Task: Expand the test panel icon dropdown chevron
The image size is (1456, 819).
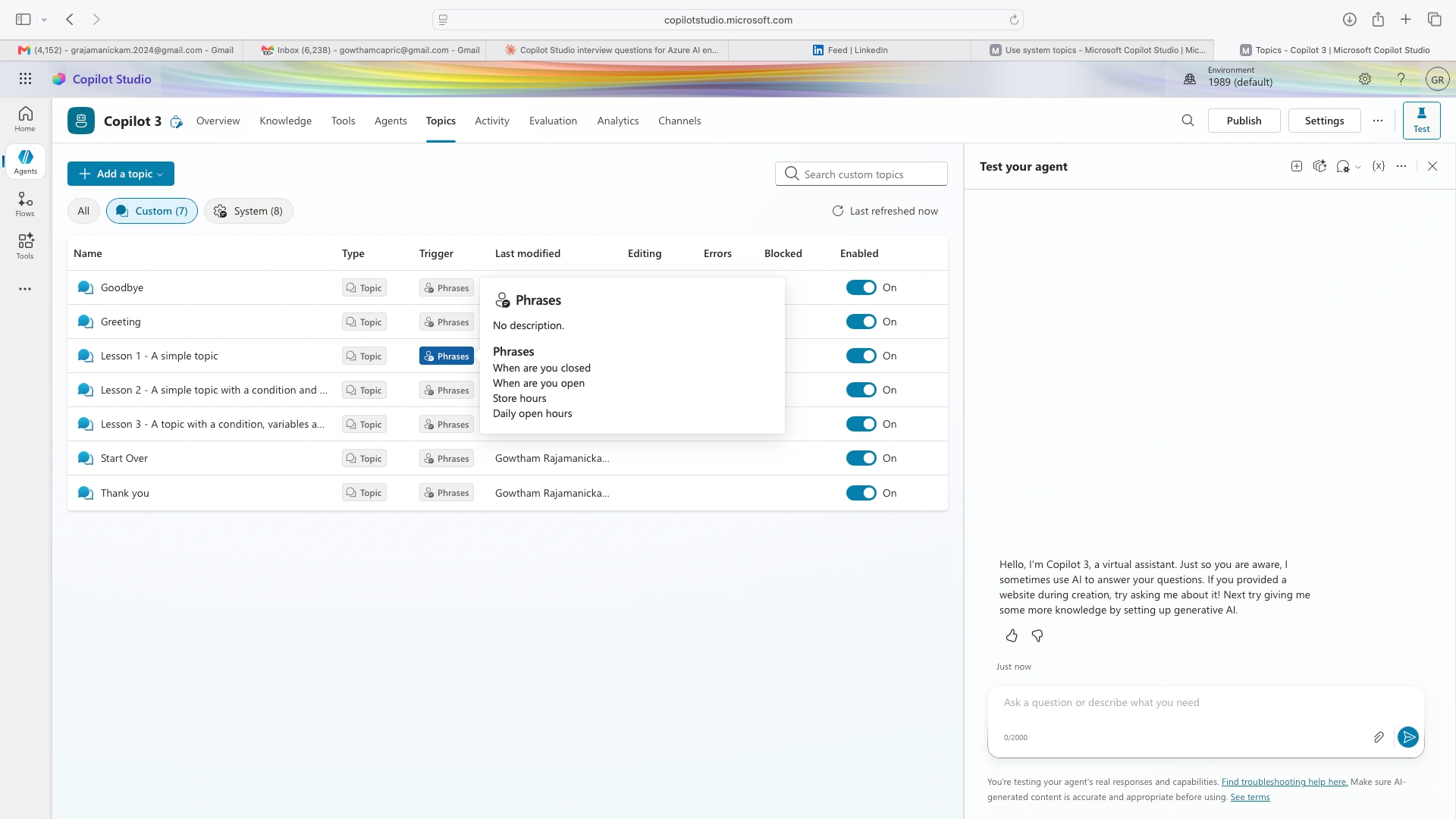Action: pos(1358,167)
